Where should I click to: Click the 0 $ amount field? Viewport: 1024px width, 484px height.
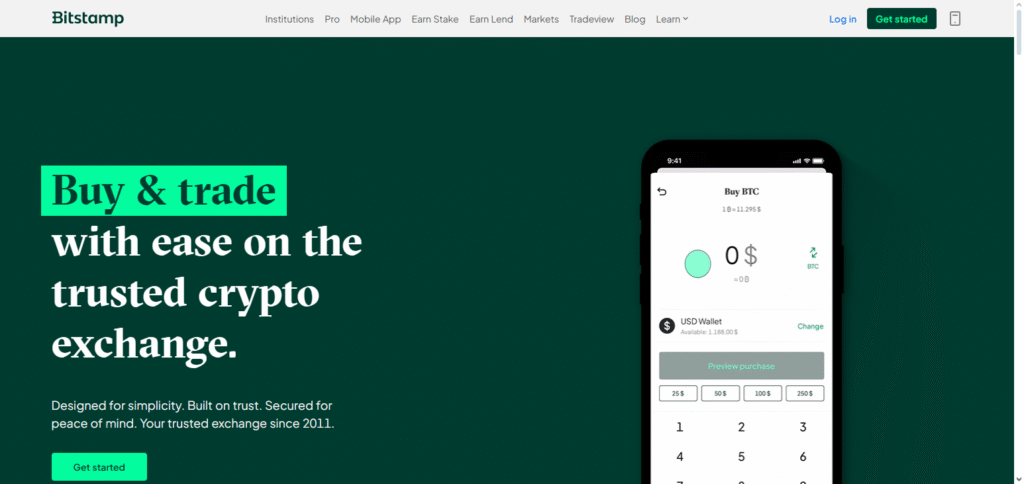click(x=741, y=255)
